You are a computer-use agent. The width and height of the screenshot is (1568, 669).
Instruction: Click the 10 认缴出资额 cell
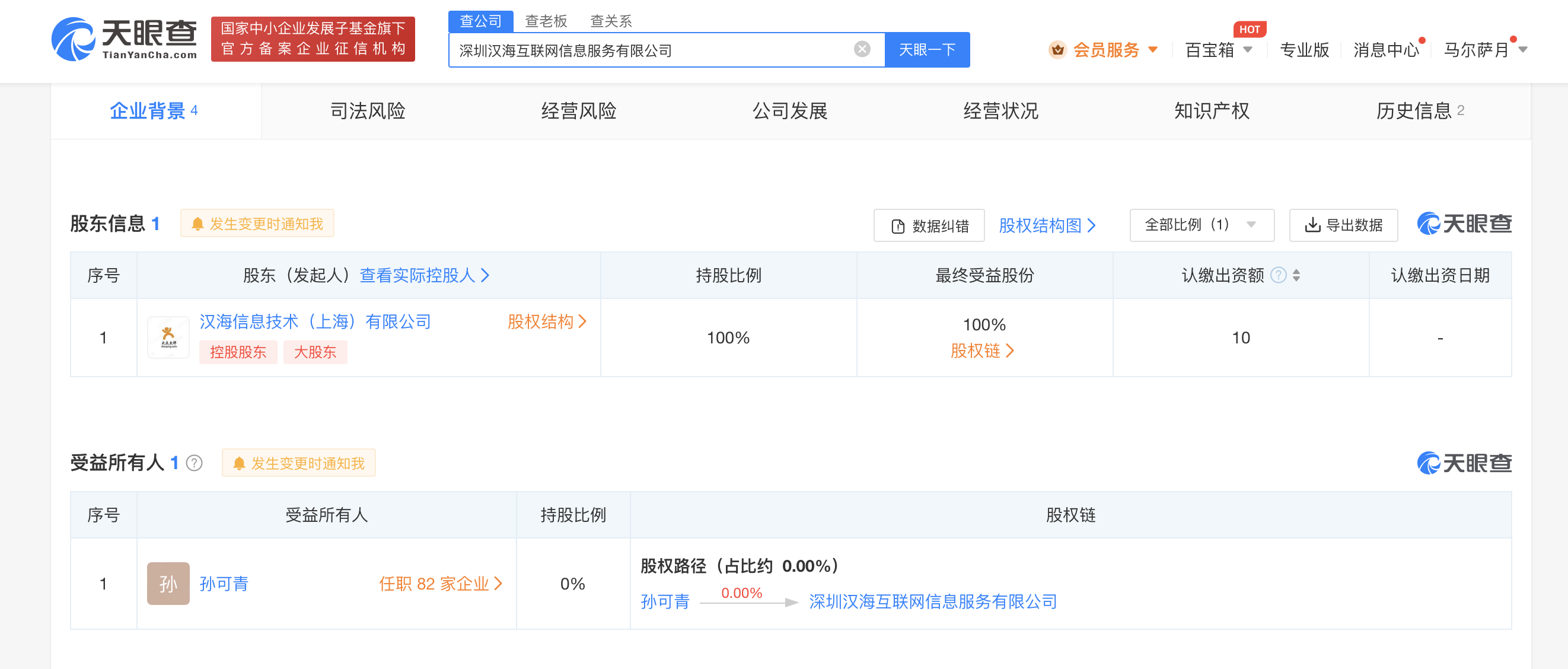click(x=1241, y=338)
